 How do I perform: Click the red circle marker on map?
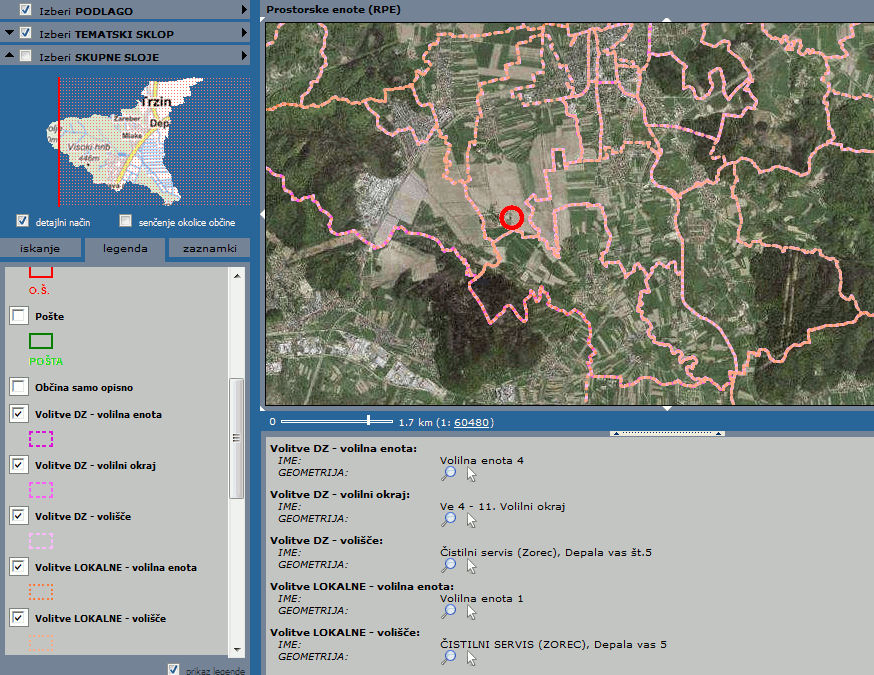coord(511,217)
